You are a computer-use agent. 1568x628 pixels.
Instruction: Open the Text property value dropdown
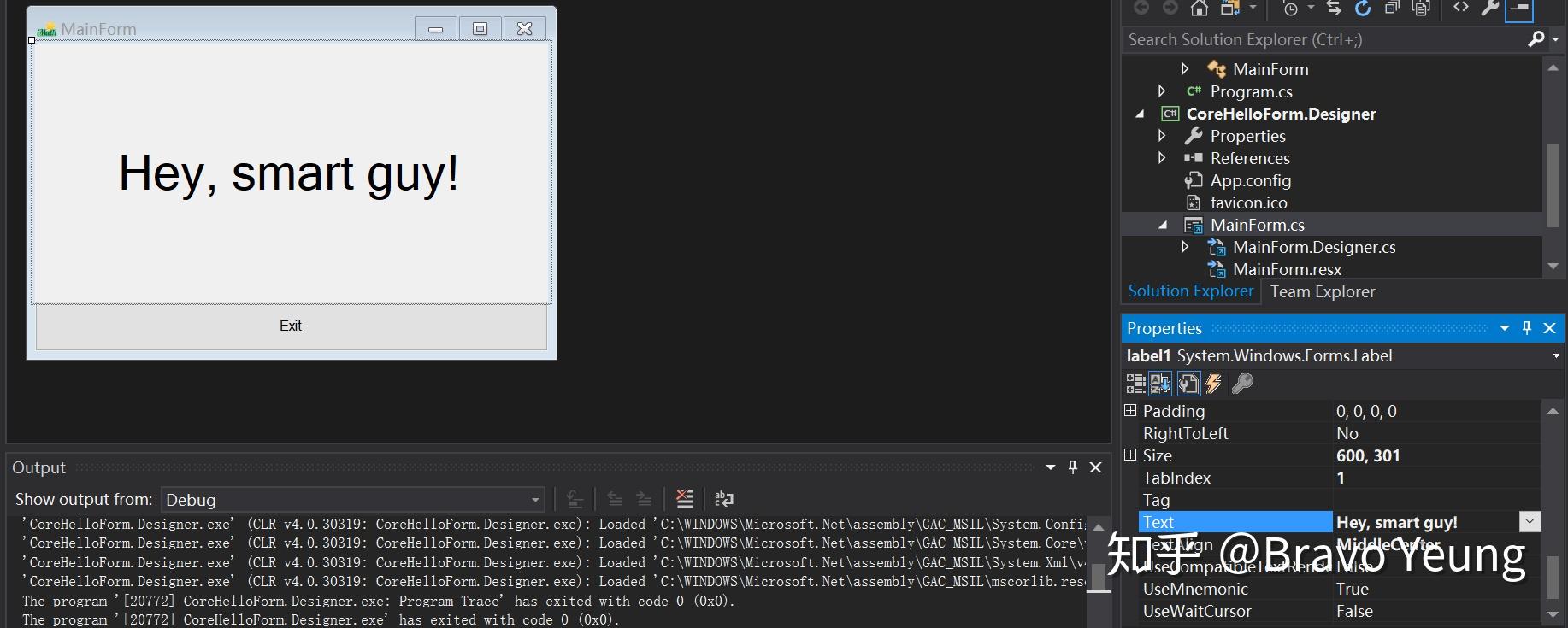coord(1530,522)
